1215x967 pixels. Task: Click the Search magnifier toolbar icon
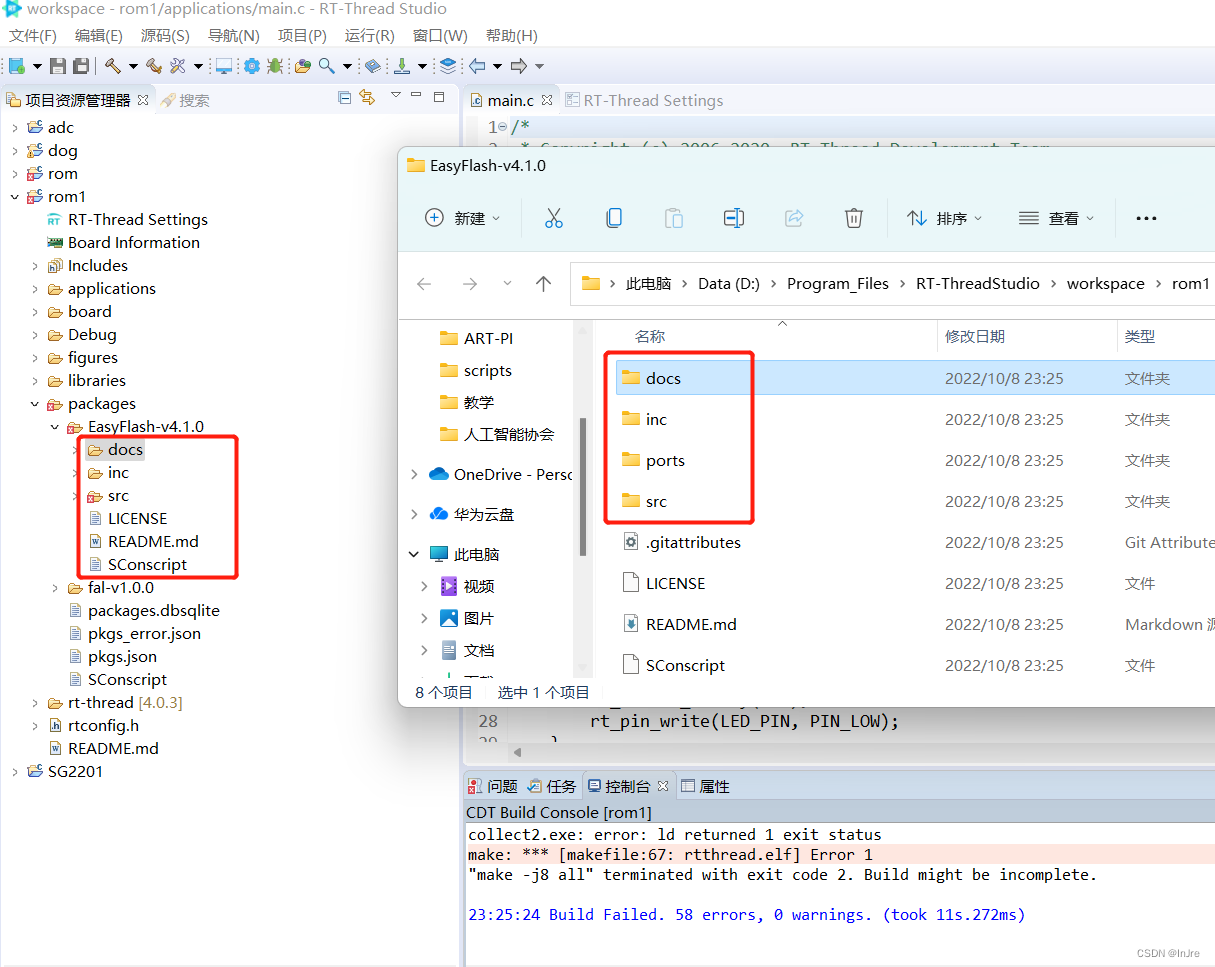point(327,66)
